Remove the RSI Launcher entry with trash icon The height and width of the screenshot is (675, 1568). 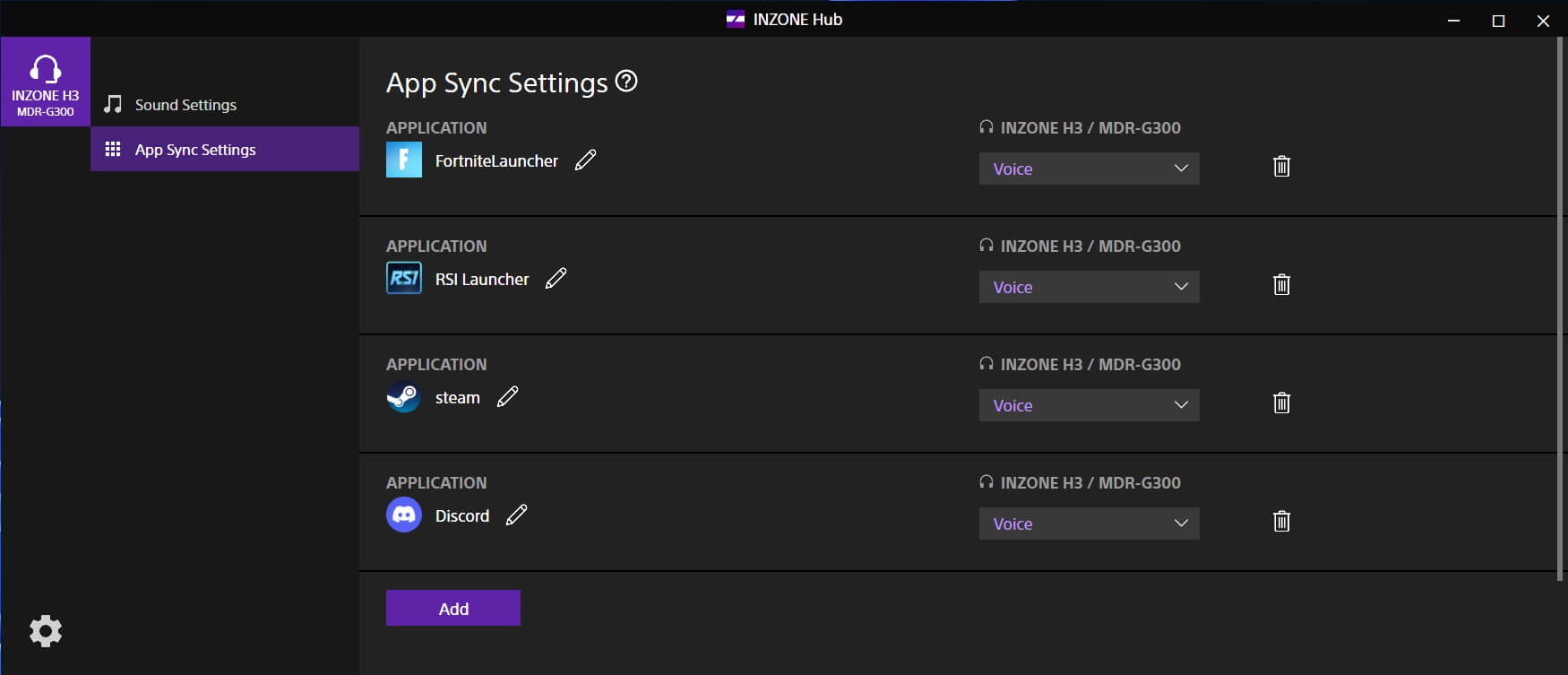1281,285
